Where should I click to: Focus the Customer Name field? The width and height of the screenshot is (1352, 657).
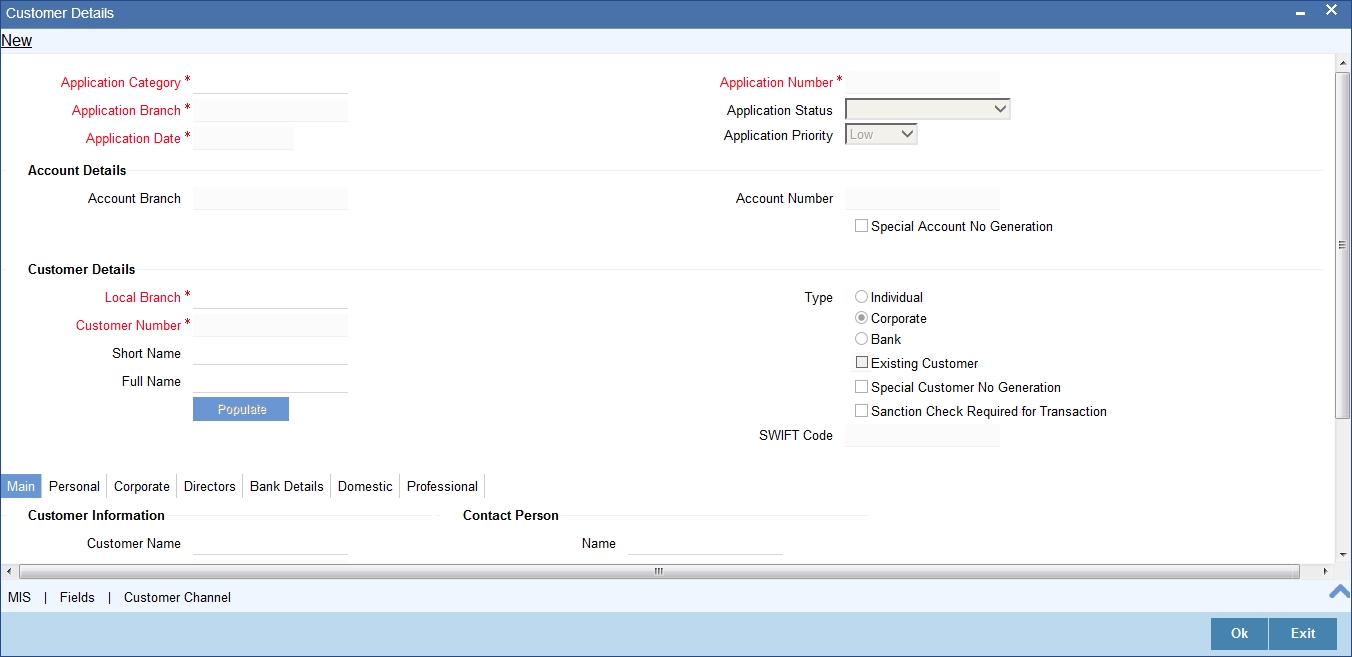pos(270,543)
